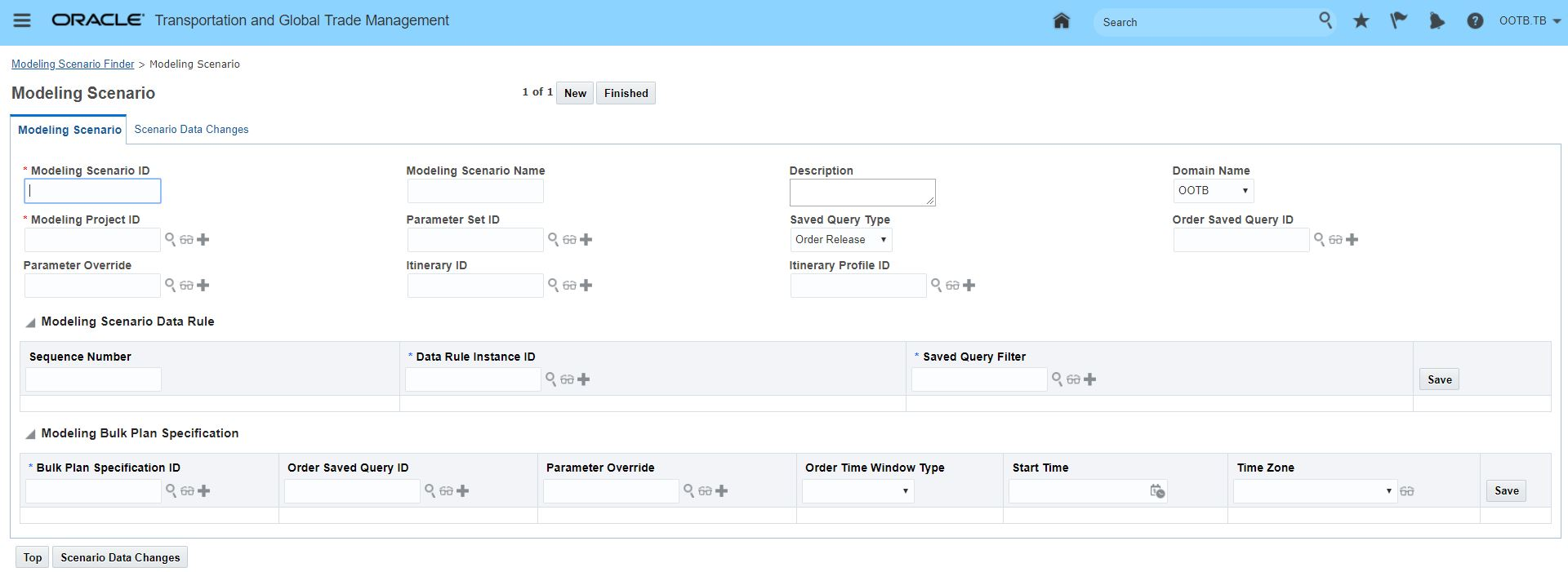The height and width of the screenshot is (572, 1568).
Task: Click search magnifier for Saved Query Filter
Action: 1057,379
